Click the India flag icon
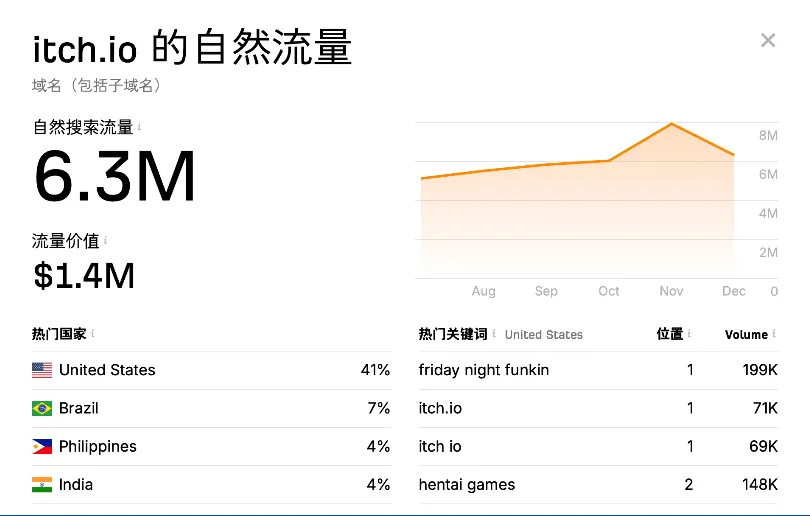 pos(42,484)
